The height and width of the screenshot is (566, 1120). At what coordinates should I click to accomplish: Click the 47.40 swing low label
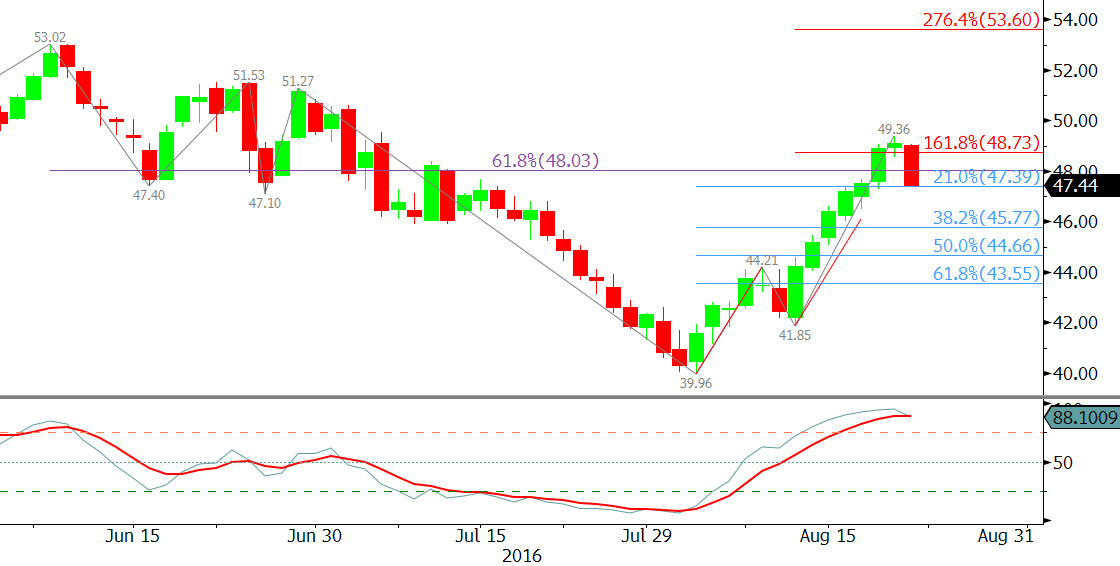[149, 194]
